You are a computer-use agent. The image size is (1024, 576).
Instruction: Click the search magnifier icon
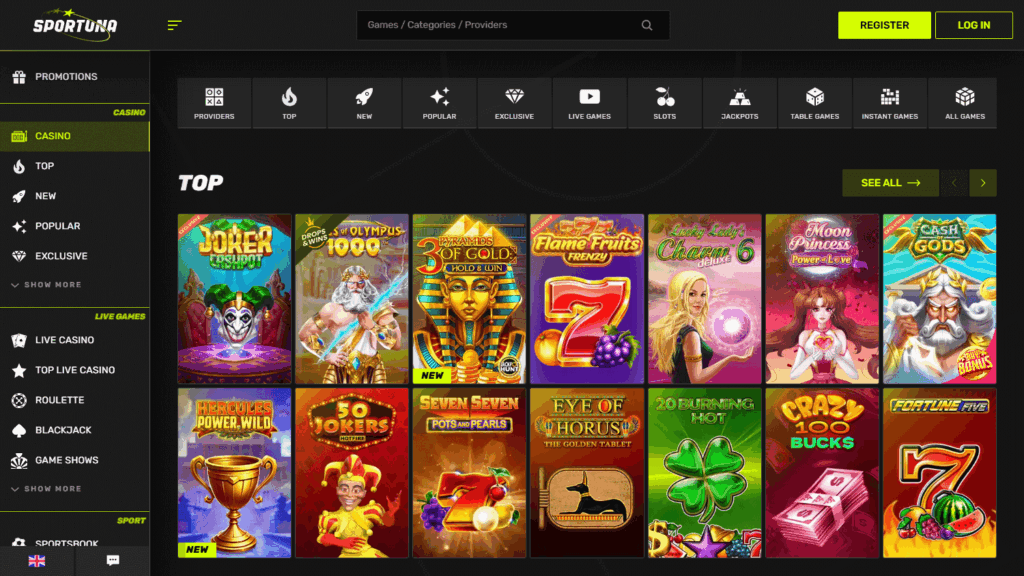click(x=647, y=25)
